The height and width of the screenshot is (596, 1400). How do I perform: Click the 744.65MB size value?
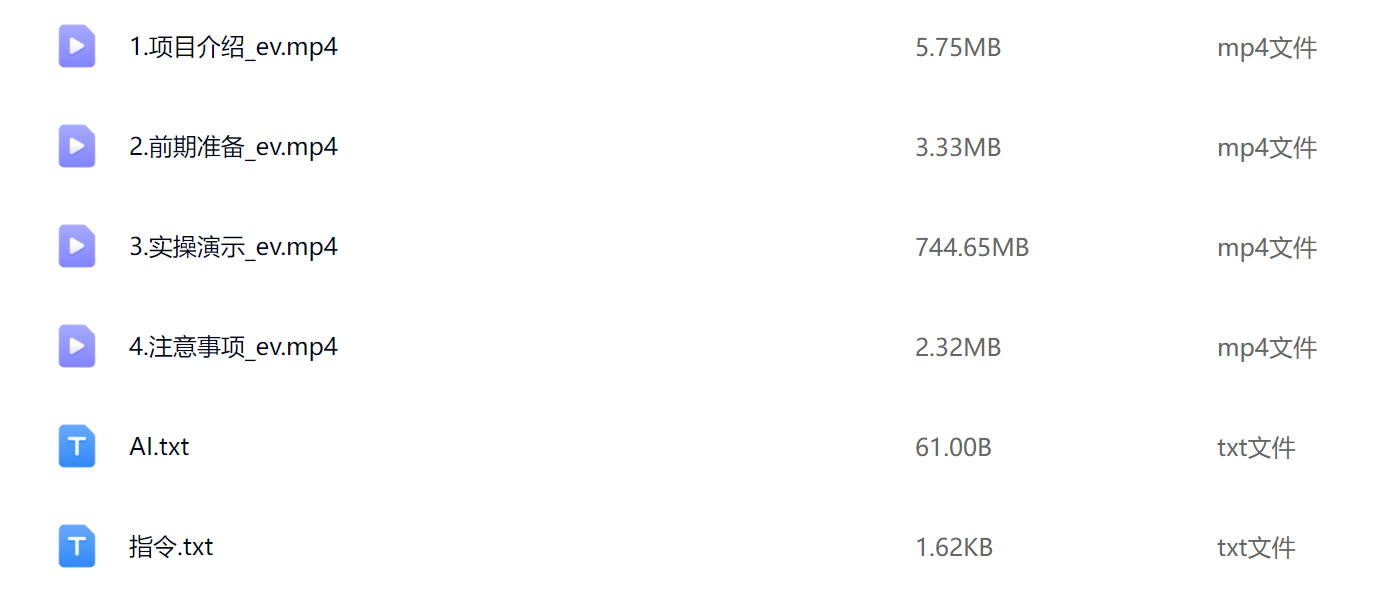point(972,247)
